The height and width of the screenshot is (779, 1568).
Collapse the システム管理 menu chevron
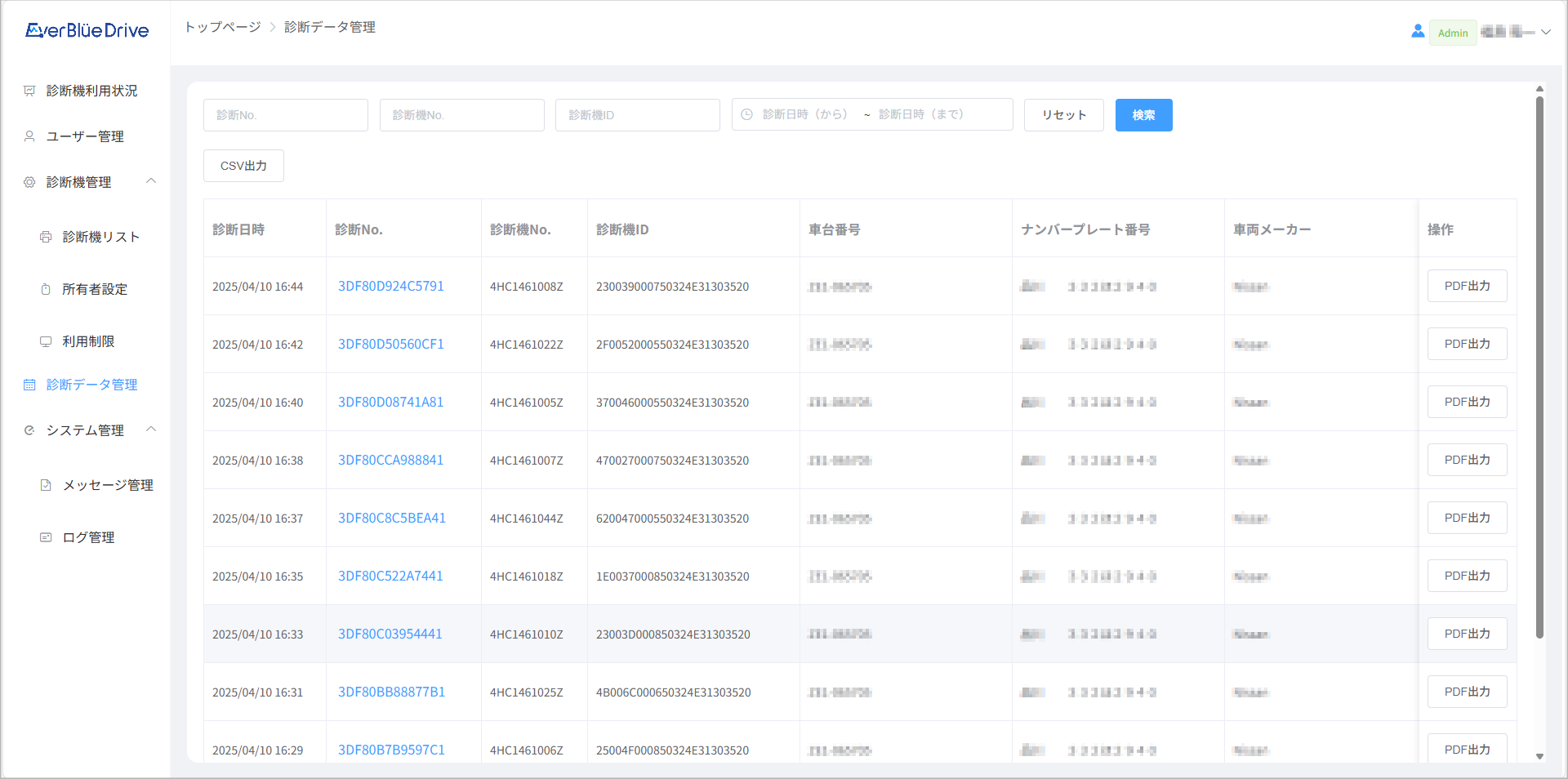tap(151, 430)
